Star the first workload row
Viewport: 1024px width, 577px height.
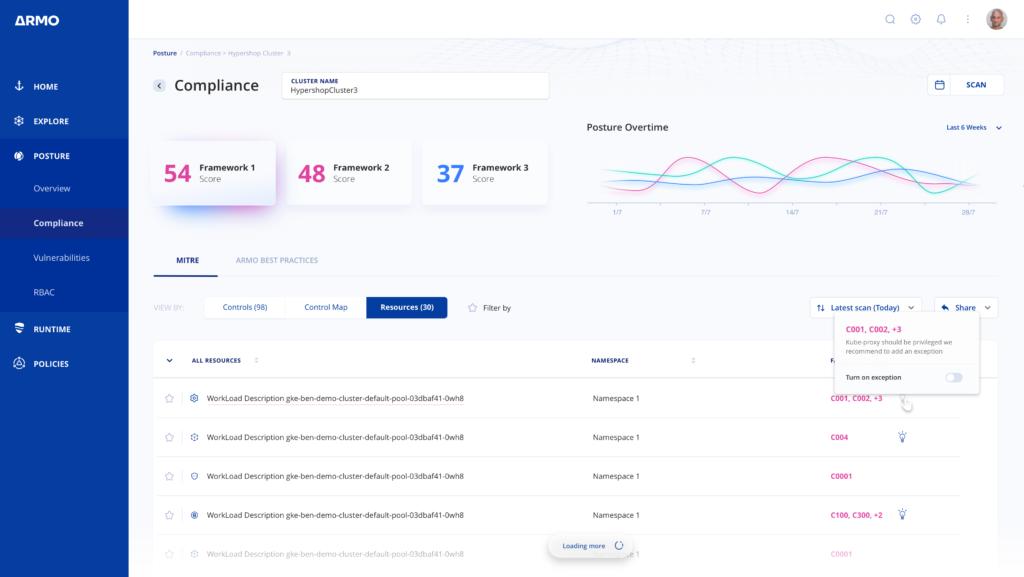click(169, 398)
